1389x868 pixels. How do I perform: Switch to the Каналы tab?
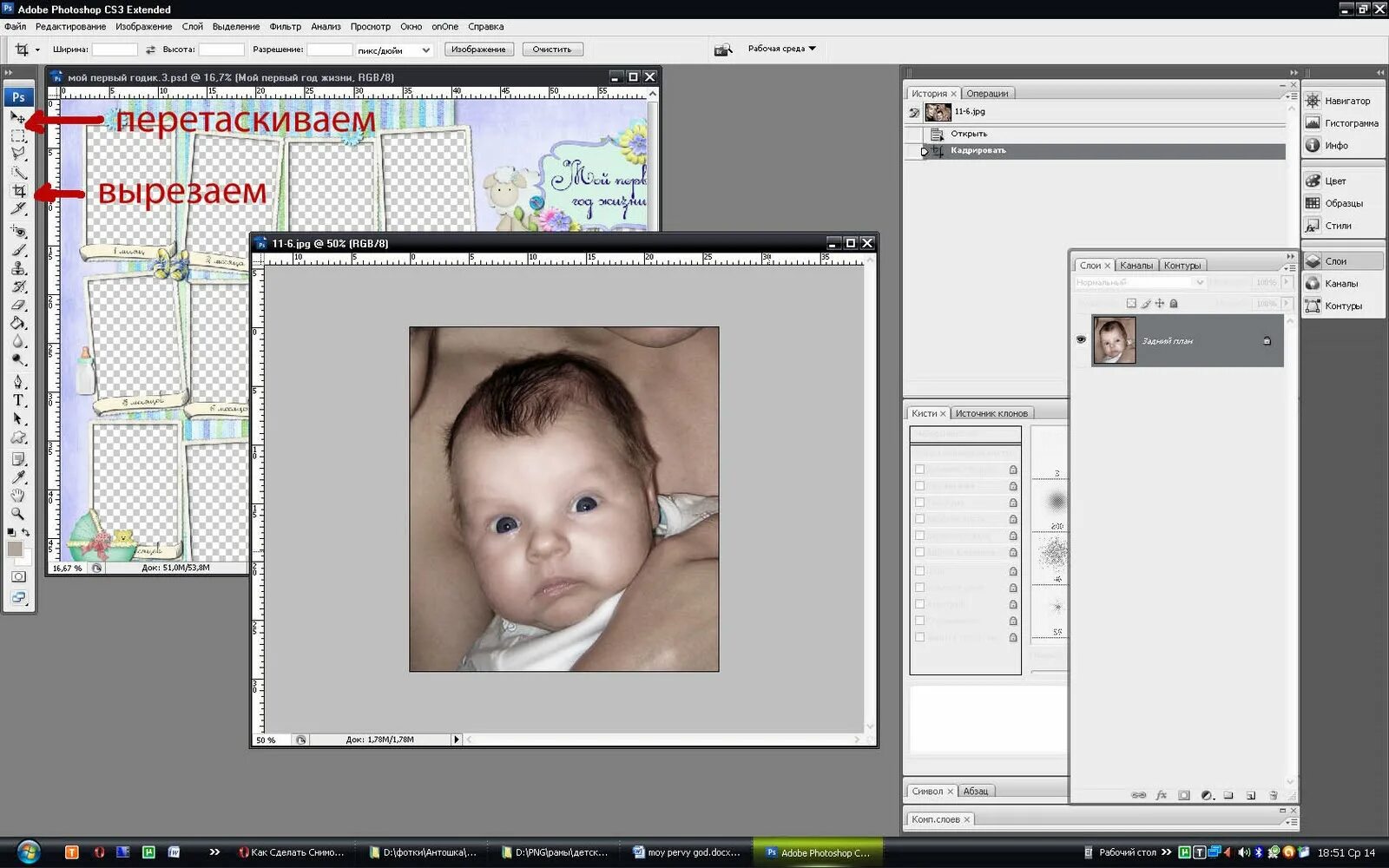point(1136,266)
